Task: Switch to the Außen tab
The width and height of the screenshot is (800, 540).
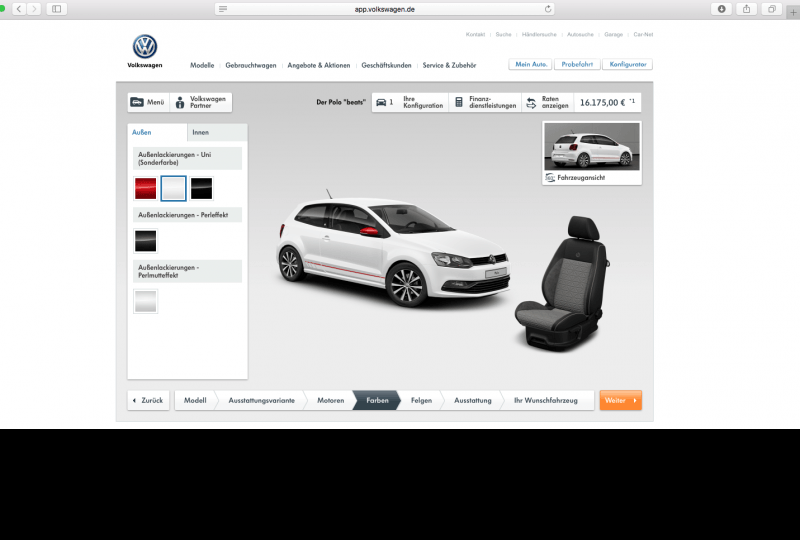Action: (x=157, y=132)
